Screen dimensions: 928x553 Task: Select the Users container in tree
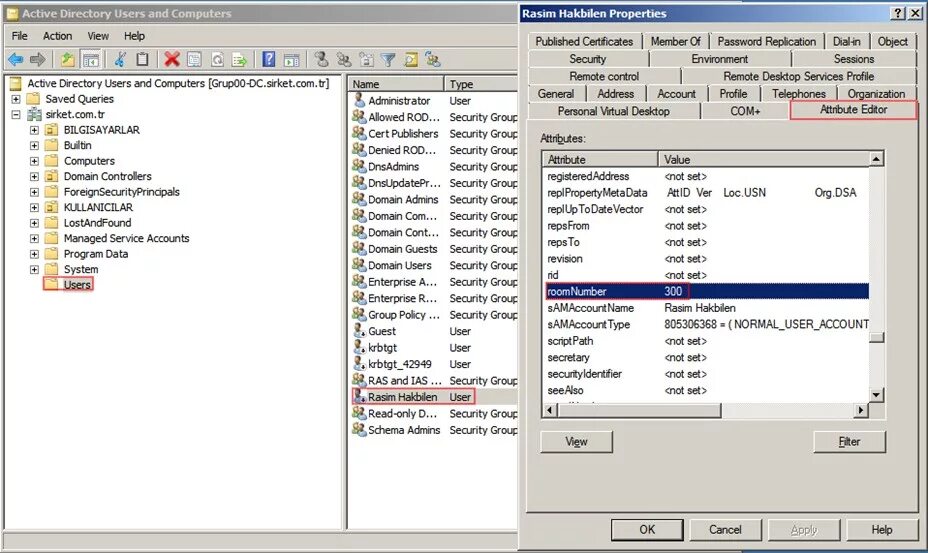tap(77, 284)
